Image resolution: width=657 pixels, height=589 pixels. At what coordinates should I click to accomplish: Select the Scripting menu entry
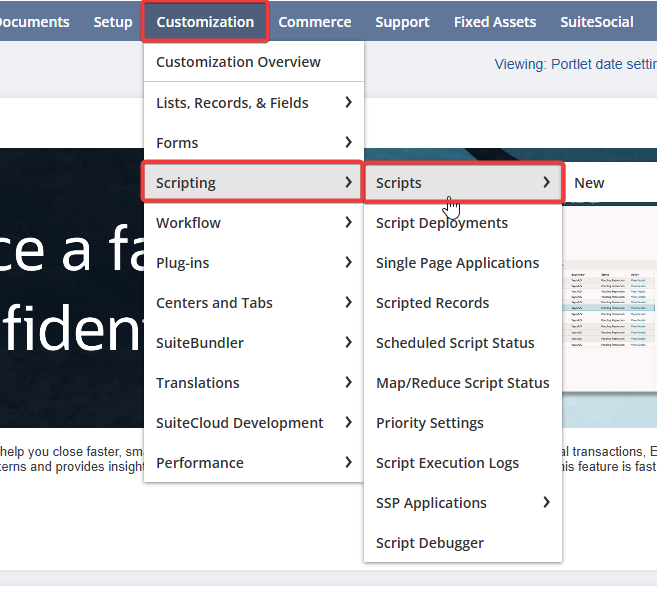click(x=253, y=183)
